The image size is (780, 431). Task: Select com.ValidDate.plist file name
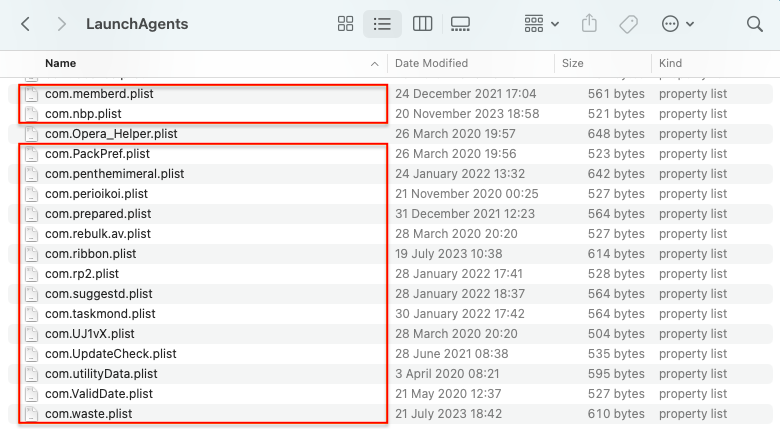[x=98, y=394]
